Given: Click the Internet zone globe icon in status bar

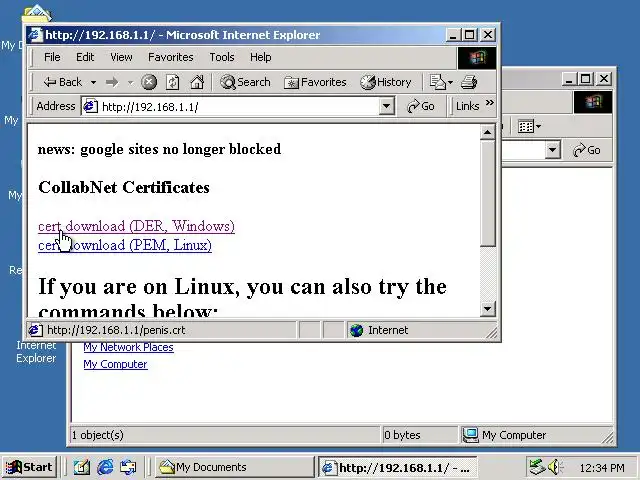Looking at the screenshot, I should pos(356,330).
